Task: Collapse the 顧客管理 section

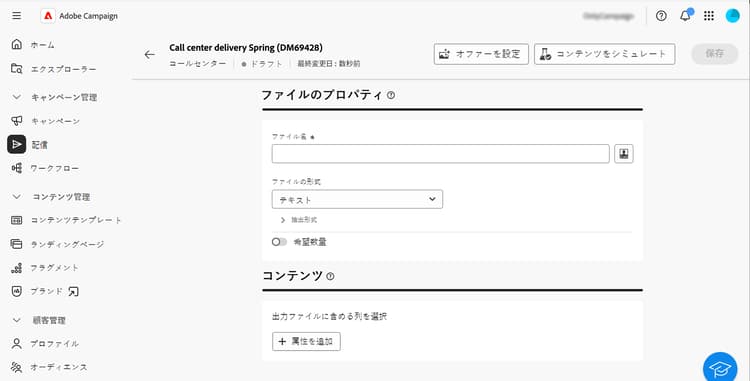Action: point(17,320)
